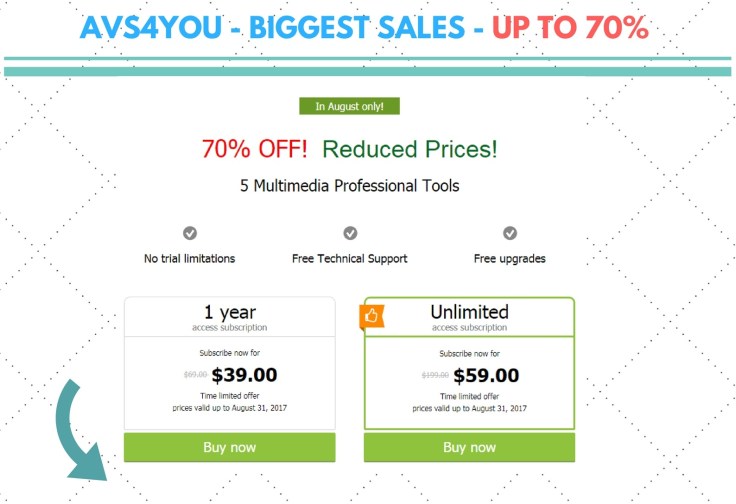Click the 5 Multimedia Professional Tools text
The width and height of the screenshot is (736, 504).
click(x=349, y=186)
